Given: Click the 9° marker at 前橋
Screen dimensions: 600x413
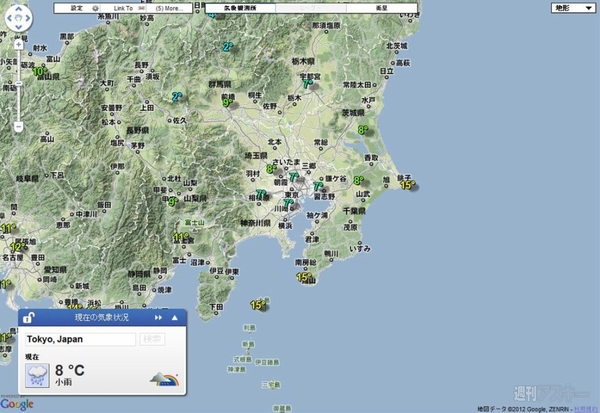Looking at the screenshot, I should pos(228,103).
